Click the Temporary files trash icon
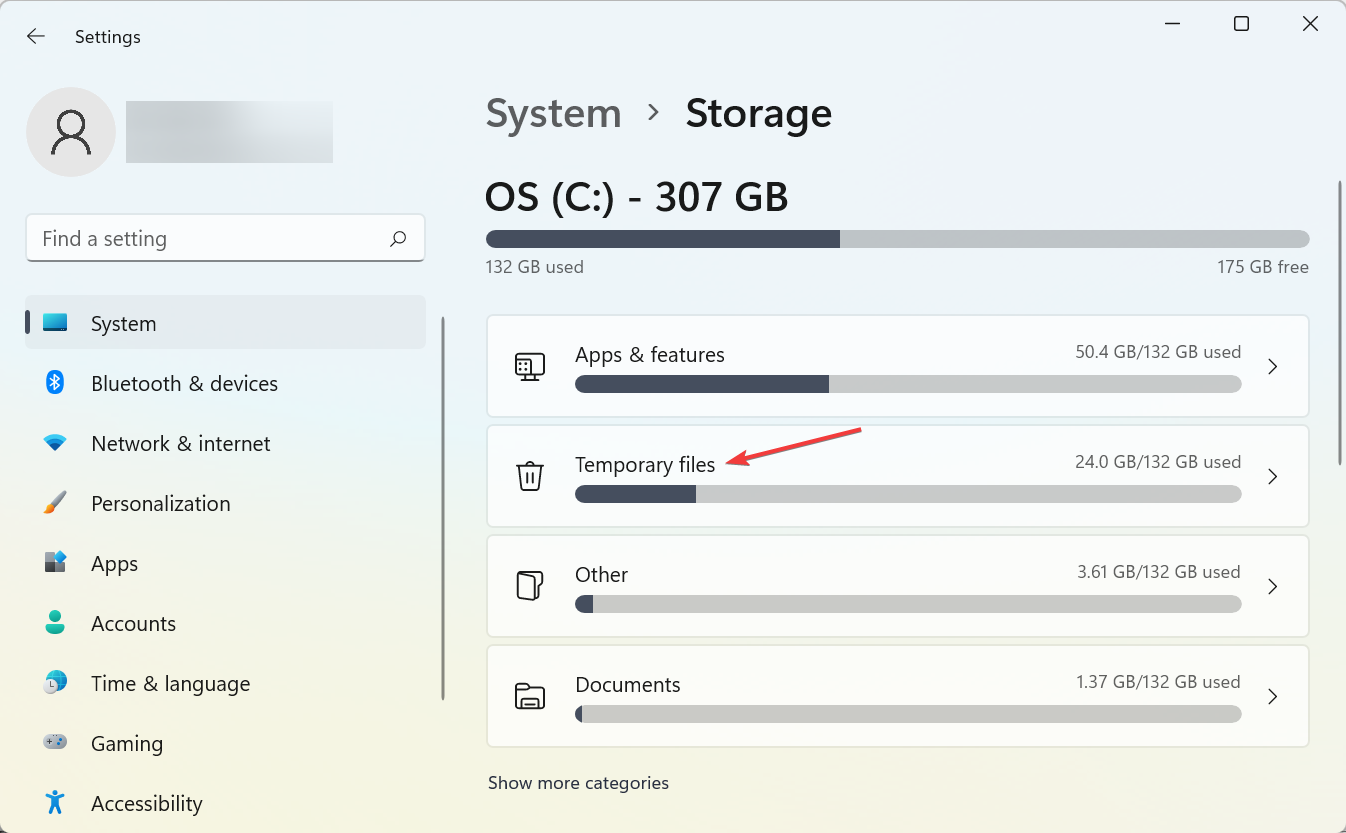This screenshot has width=1346, height=833. 529,476
